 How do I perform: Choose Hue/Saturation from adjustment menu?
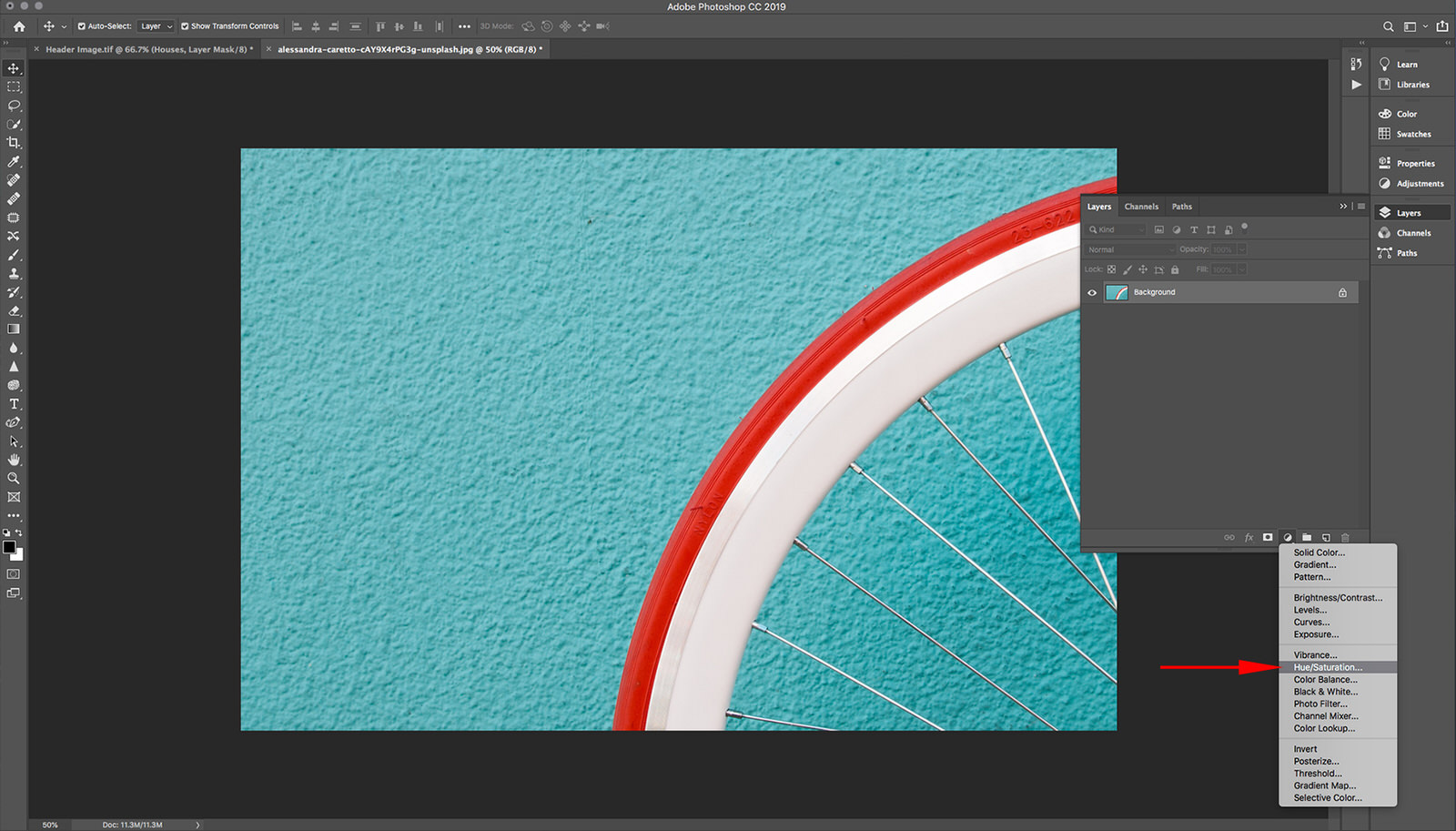1328,667
